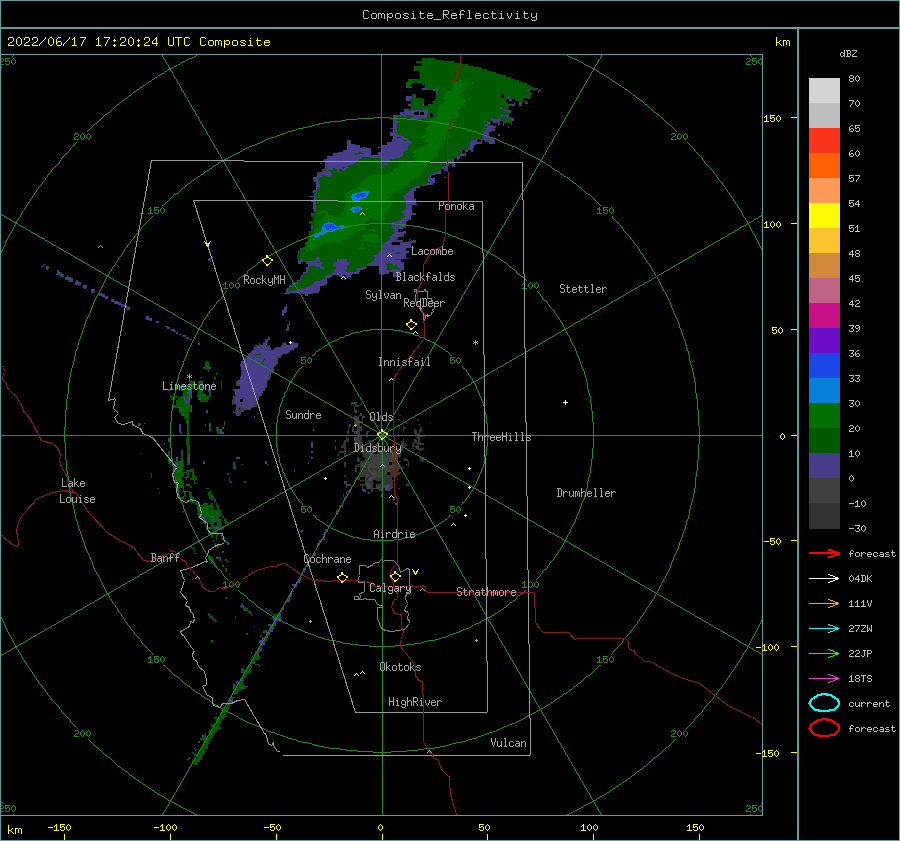Click the yellow diamond marker below RedDeer
The width and height of the screenshot is (900, 841).
click(x=411, y=325)
